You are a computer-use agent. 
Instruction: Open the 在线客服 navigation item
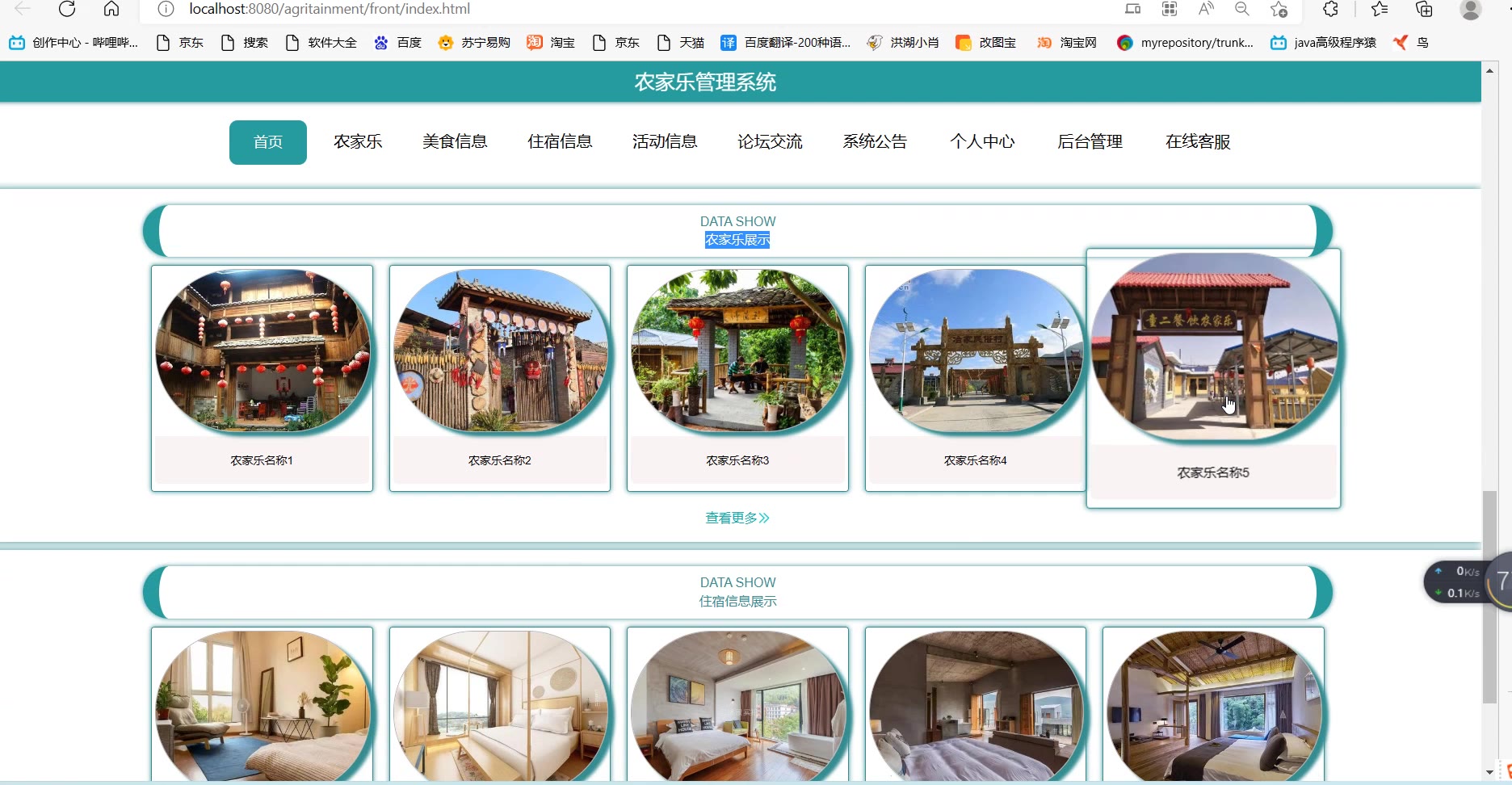[1198, 142]
